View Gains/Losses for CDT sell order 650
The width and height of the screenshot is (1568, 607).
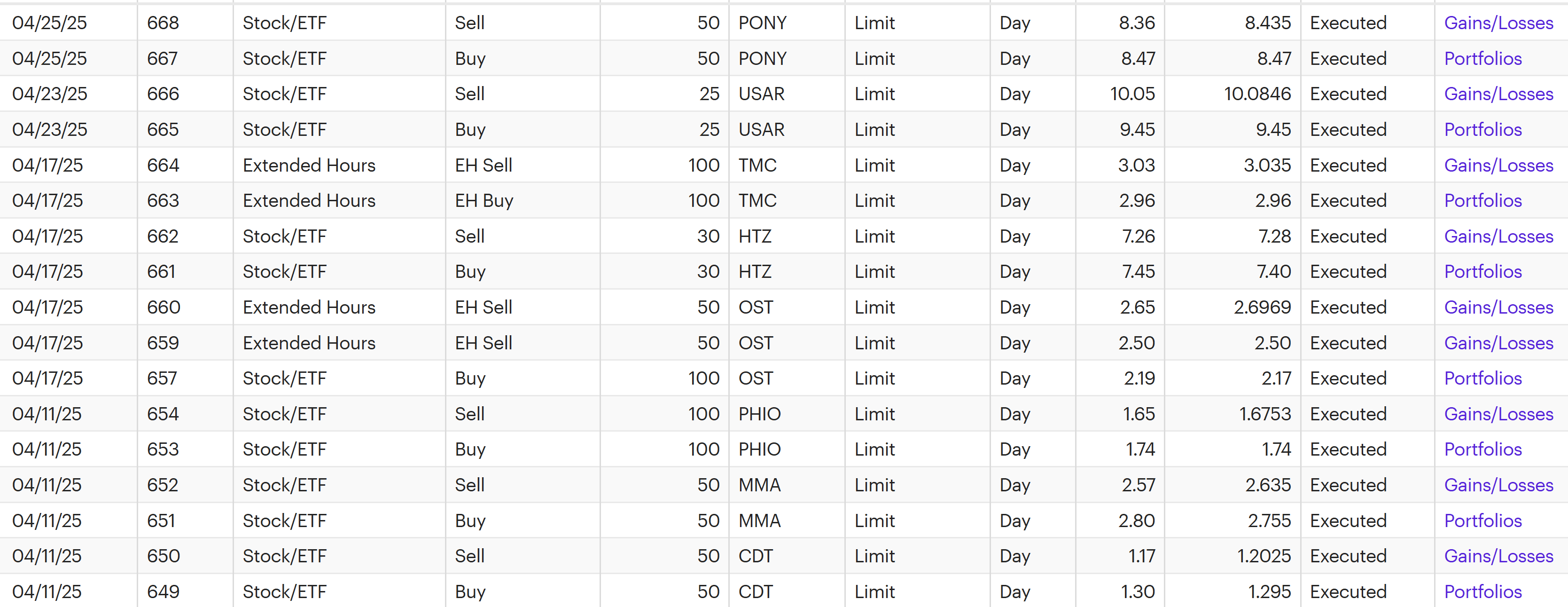1498,556
